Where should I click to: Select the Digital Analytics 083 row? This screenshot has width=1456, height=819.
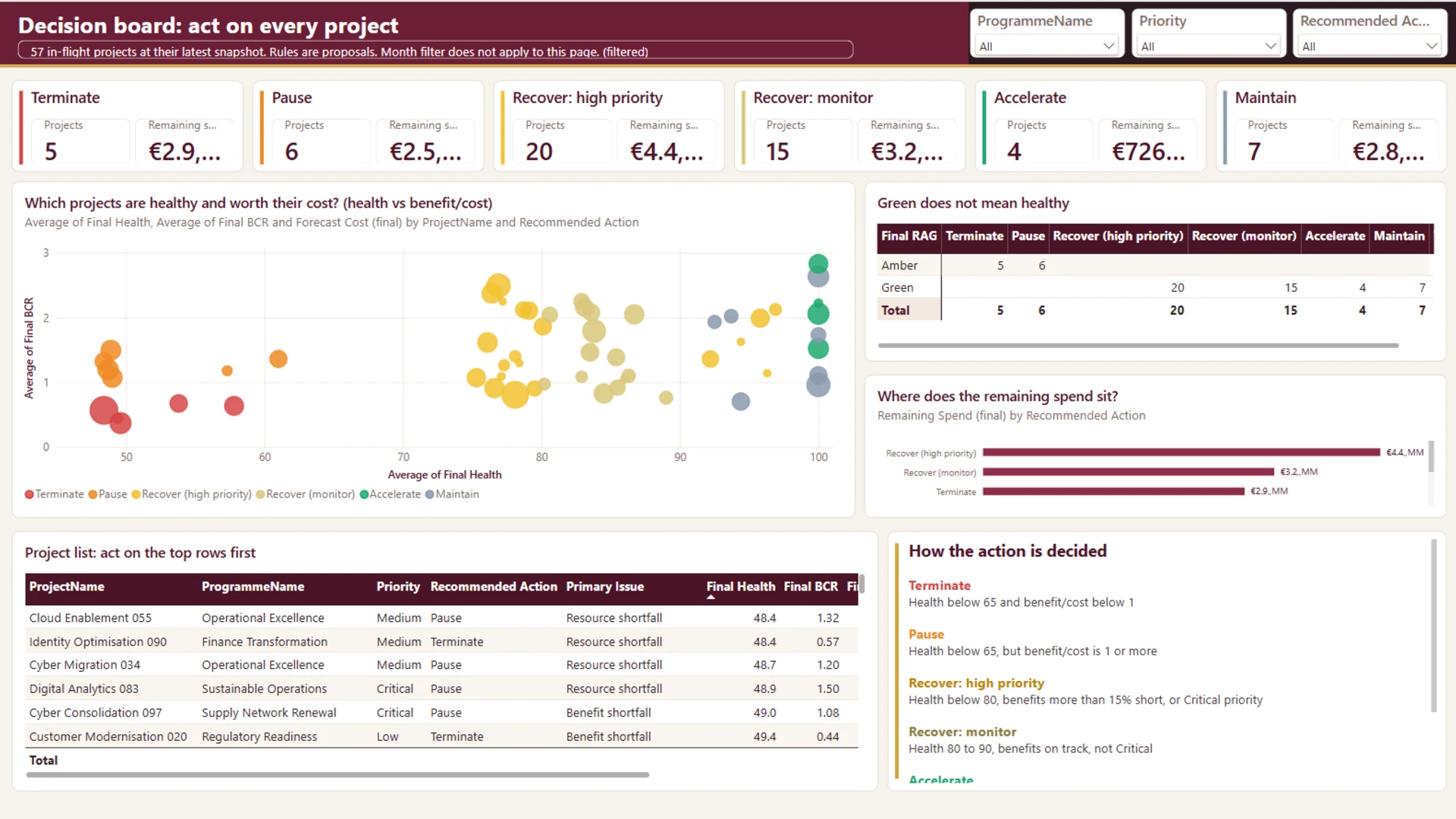(x=441, y=689)
